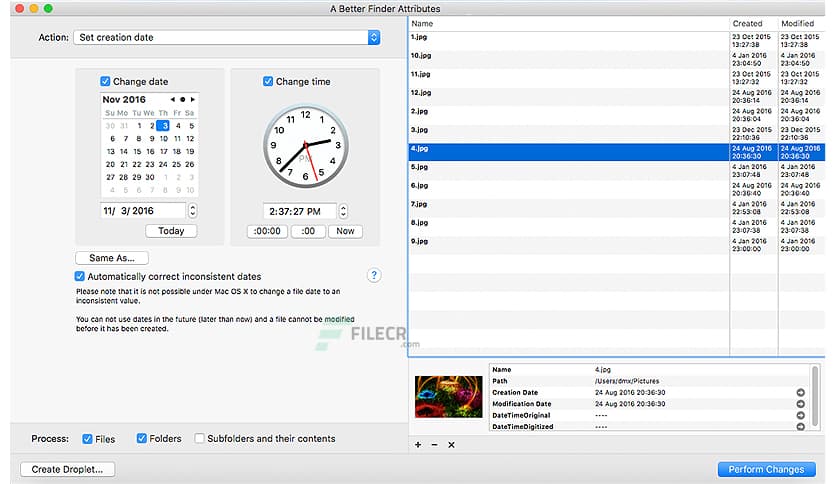
Task: Click Perform Changes button
Action: tap(766, 469)
